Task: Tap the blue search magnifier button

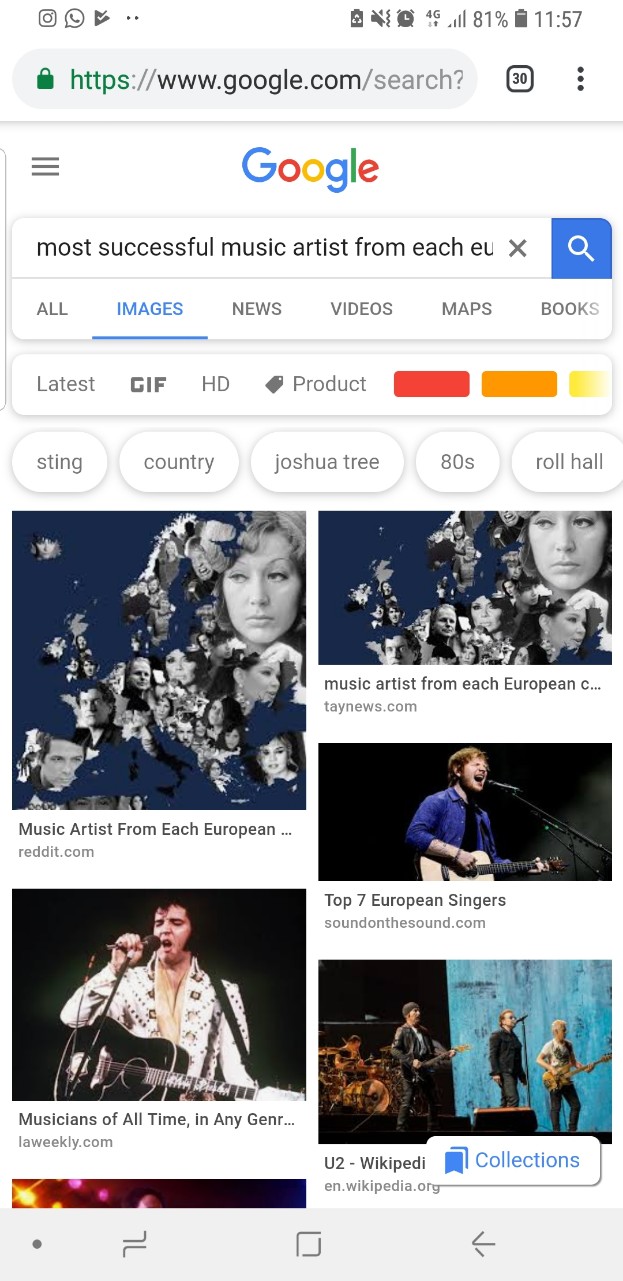Action: pos(581,248)
